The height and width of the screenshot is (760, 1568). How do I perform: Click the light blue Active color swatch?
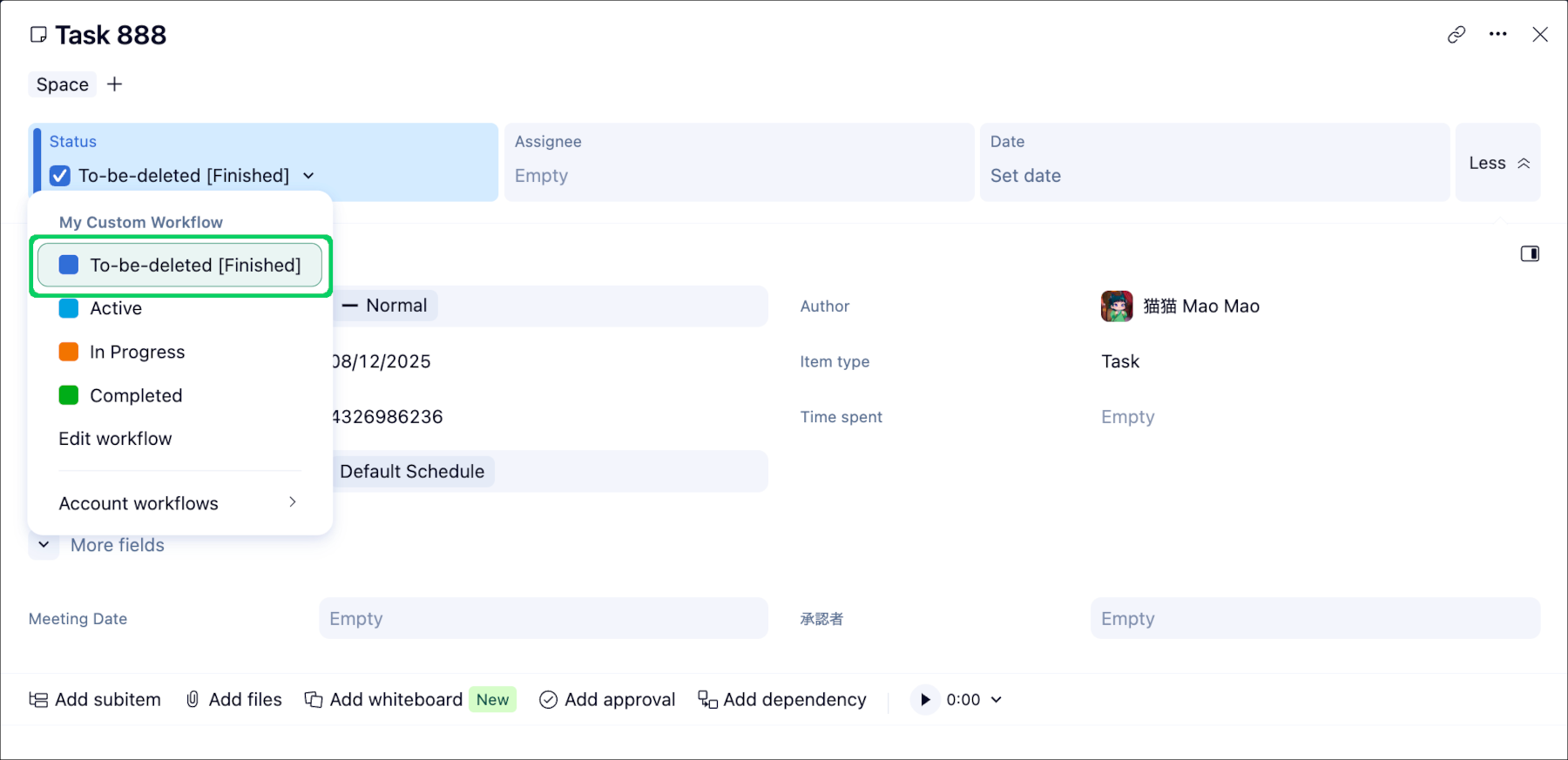[69, 308]
